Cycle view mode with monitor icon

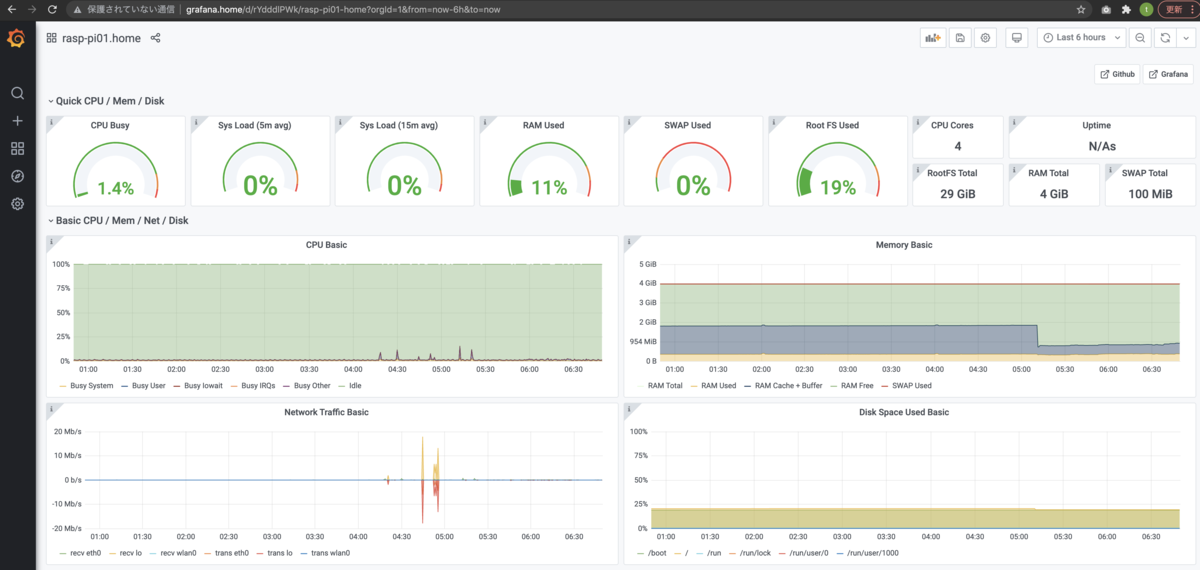coord(1018,38)
